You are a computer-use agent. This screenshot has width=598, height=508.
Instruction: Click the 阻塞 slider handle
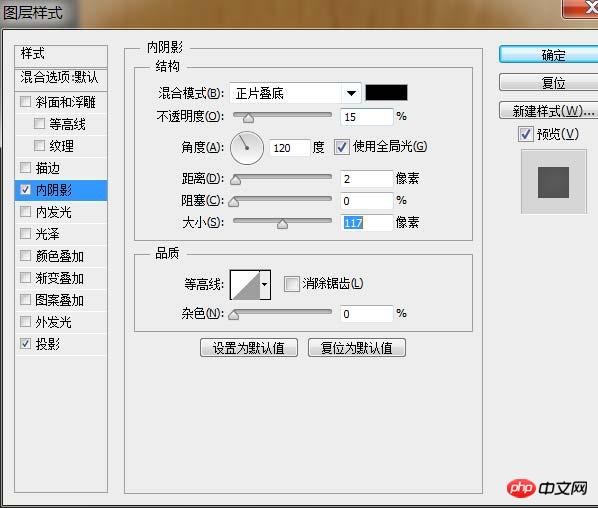coord(233,202)
